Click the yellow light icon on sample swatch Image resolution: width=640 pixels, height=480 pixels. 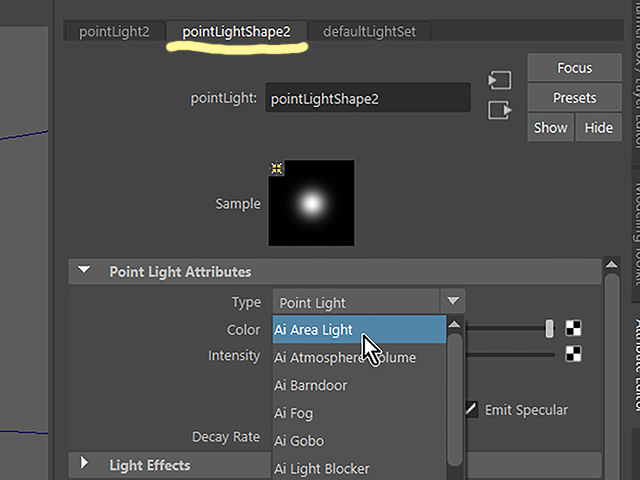(277, 168)
